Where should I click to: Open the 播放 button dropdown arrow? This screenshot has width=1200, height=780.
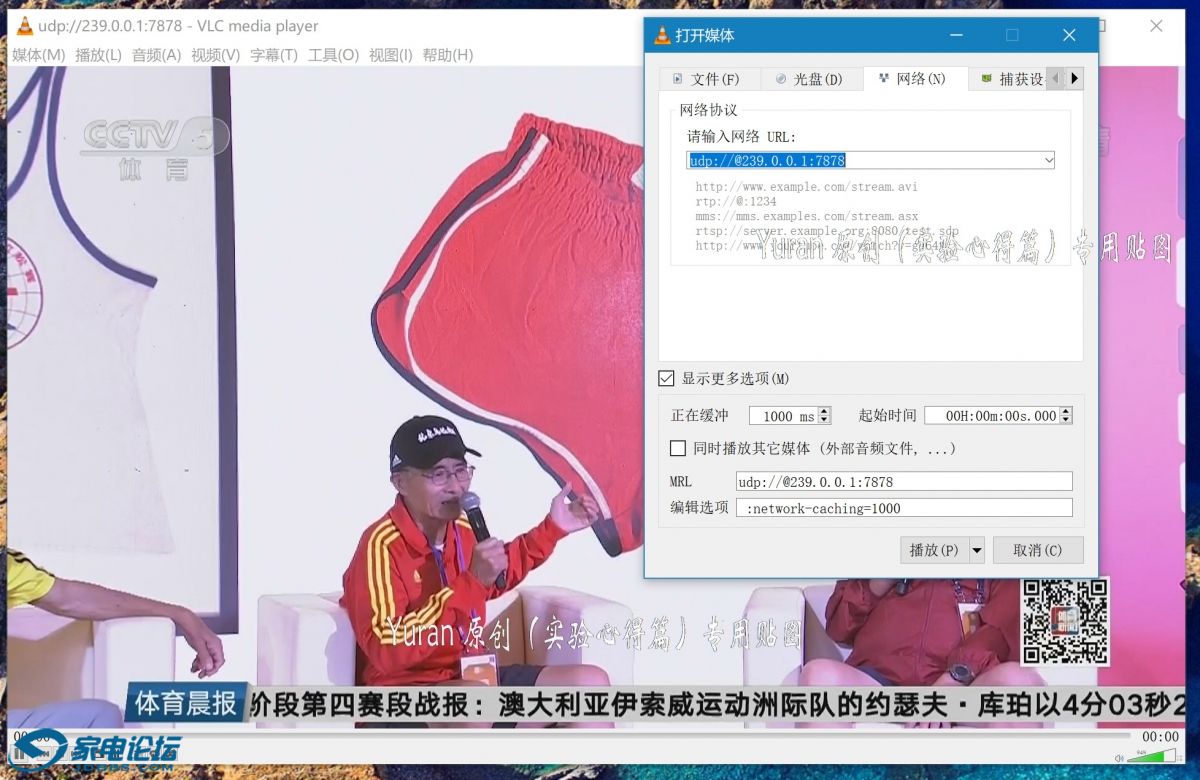pyautogui.click(x=977, y=550)
